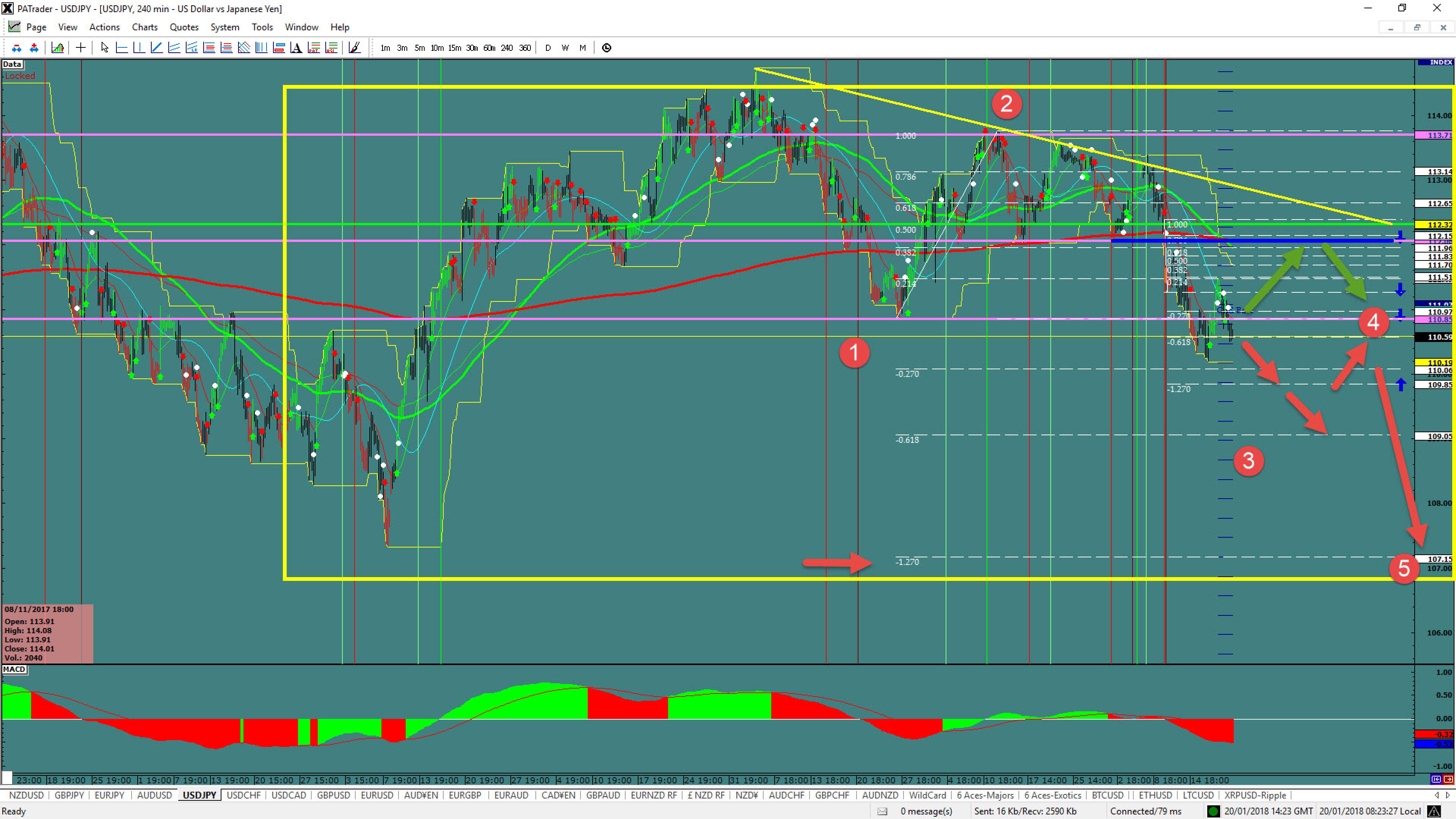The image size is (1456, 819).
Task: Switch timeframe to 10m
Action: point(438,48)
